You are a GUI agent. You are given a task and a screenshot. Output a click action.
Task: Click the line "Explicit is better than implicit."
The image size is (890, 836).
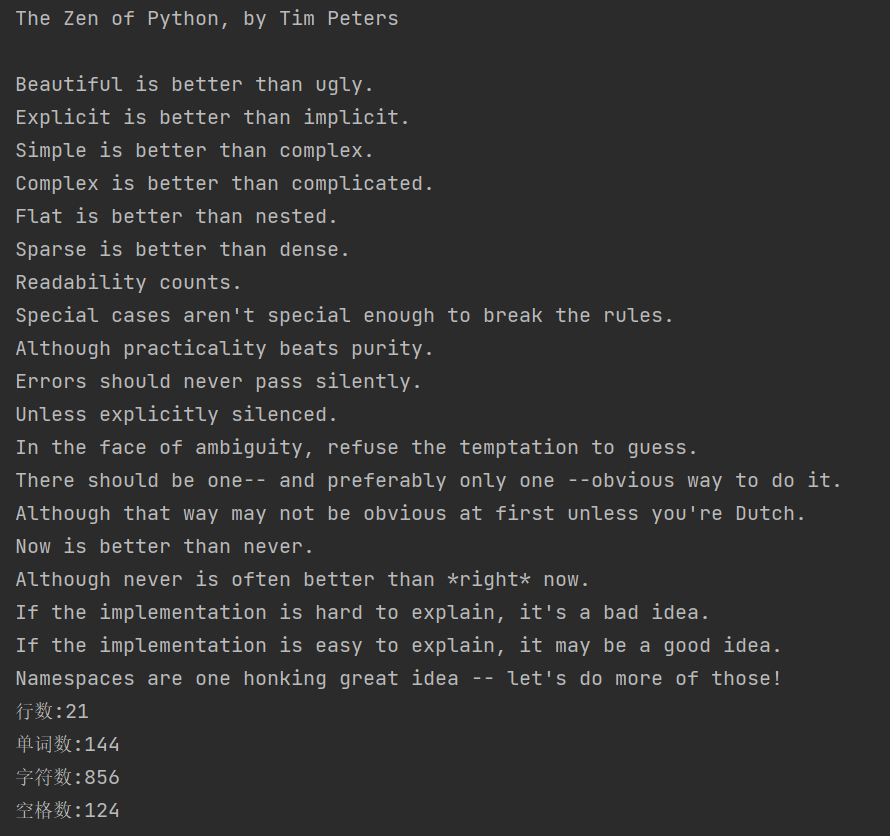click(212, 117)
